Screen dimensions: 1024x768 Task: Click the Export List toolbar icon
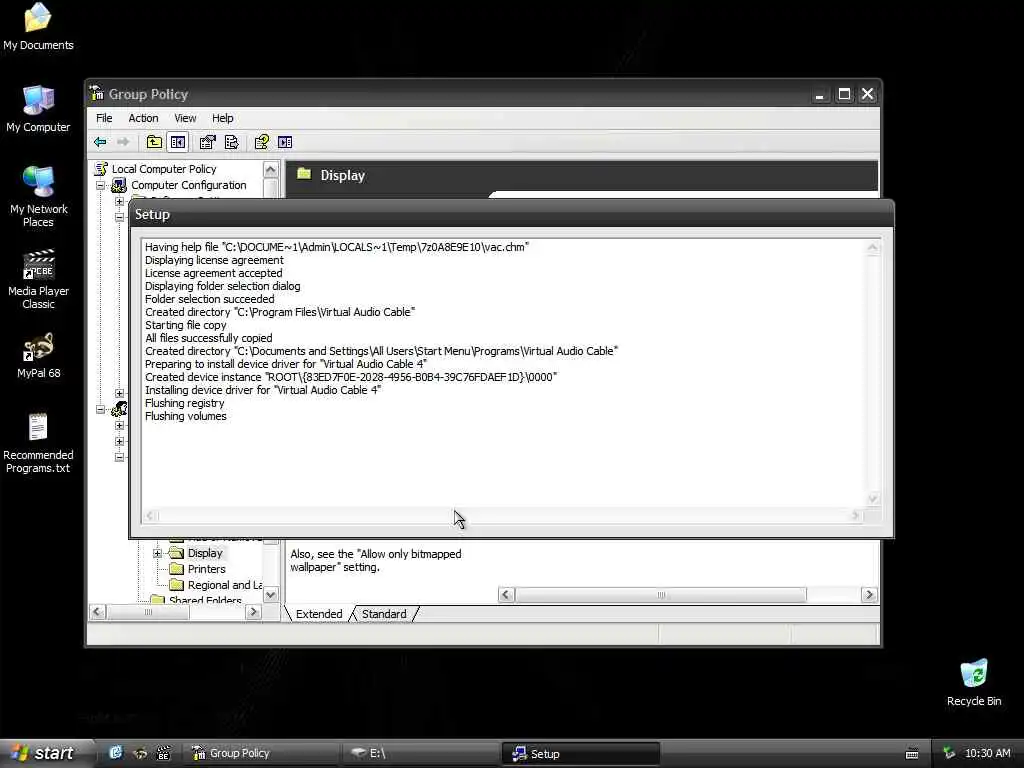[x=232, y=142]
